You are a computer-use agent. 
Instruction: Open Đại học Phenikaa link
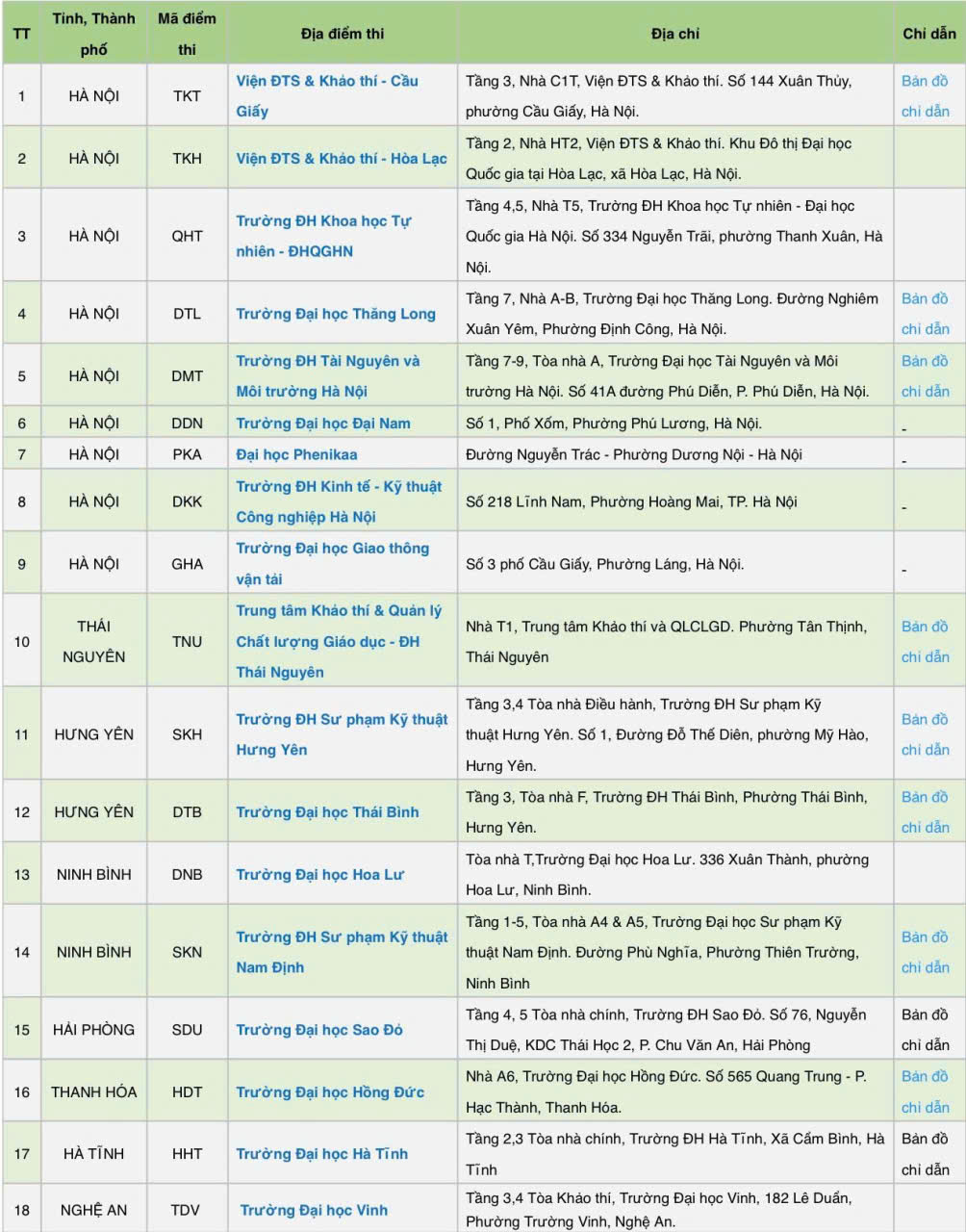pos(296,454)
